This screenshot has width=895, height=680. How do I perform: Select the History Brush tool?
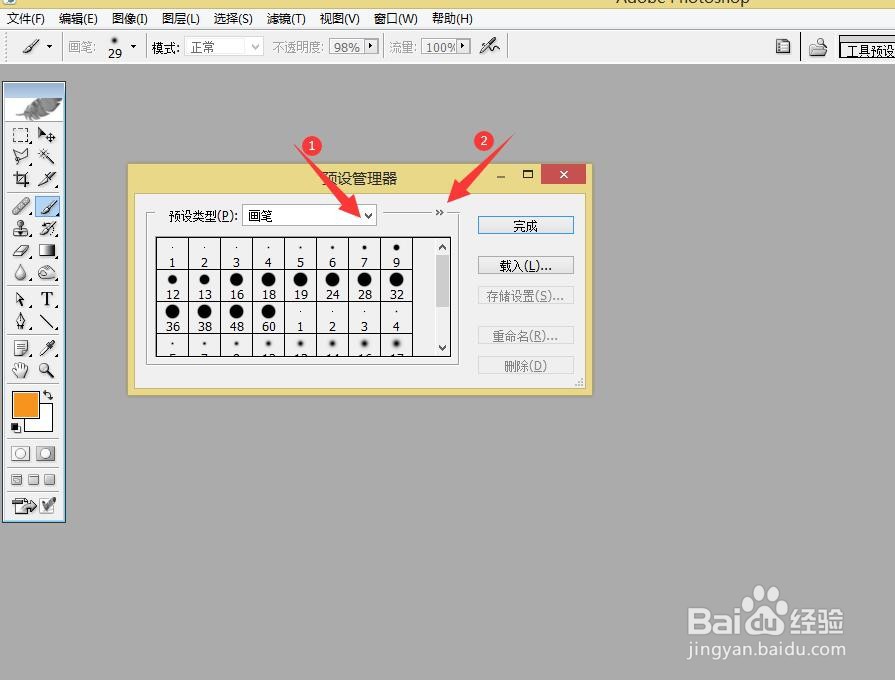pyautogui.click(x=46, y=228)
